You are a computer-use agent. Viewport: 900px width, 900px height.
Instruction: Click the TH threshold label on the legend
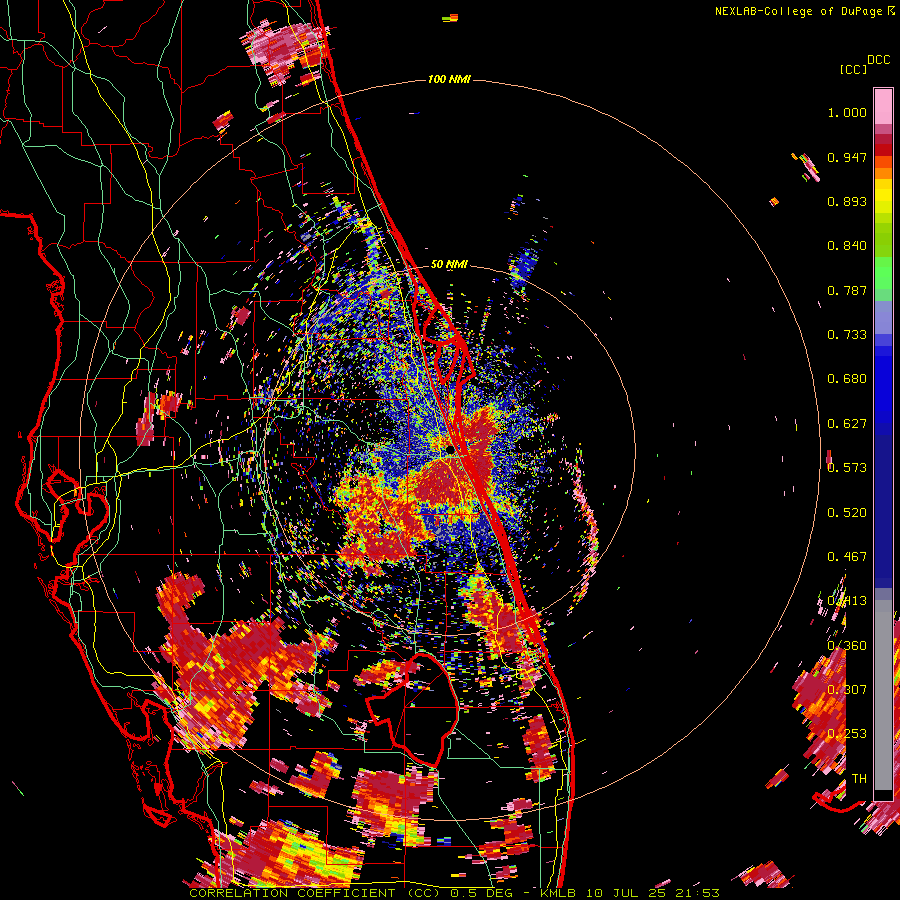(x=859, y=778)
